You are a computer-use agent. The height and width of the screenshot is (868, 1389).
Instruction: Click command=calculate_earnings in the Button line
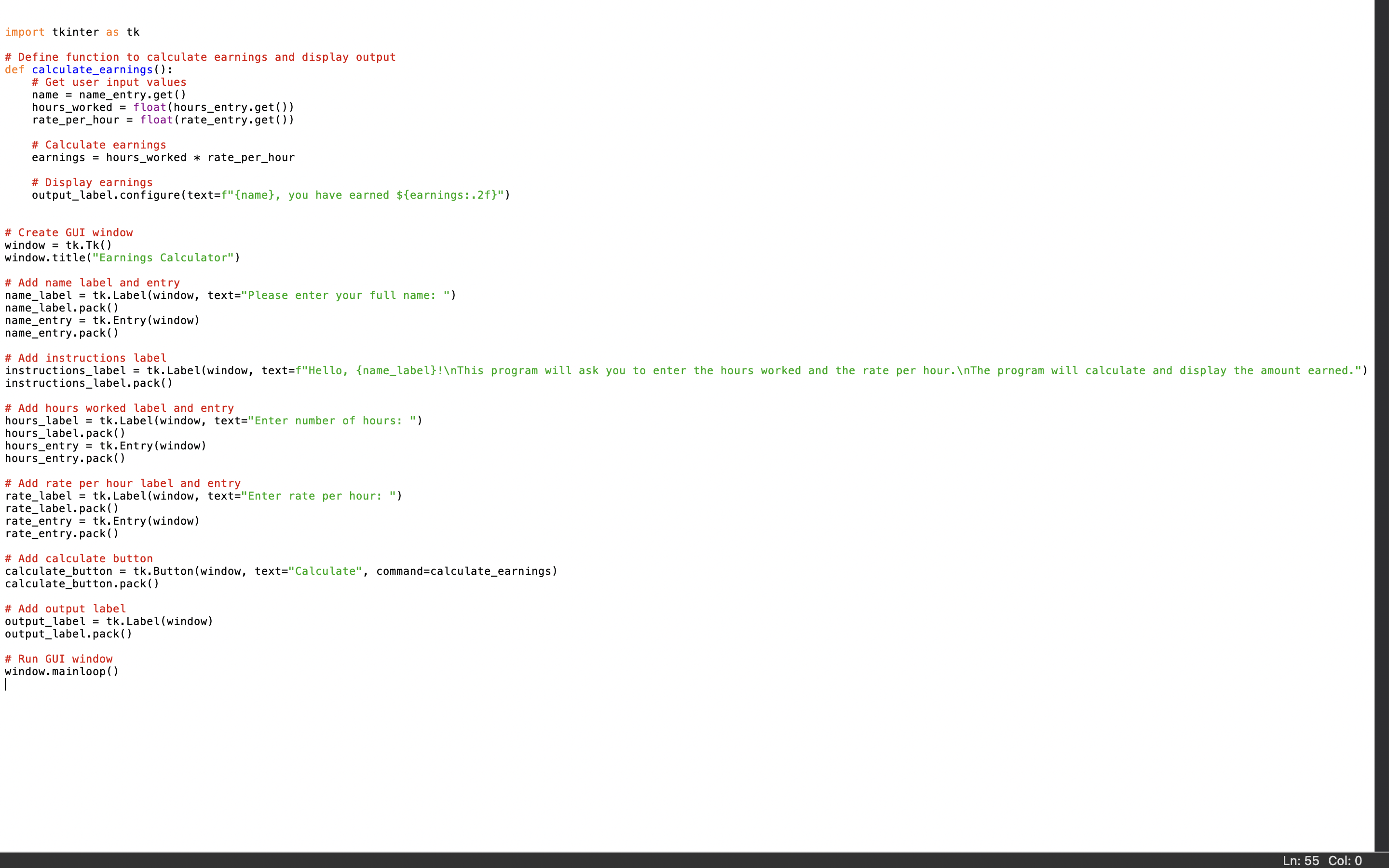(465, 571)
